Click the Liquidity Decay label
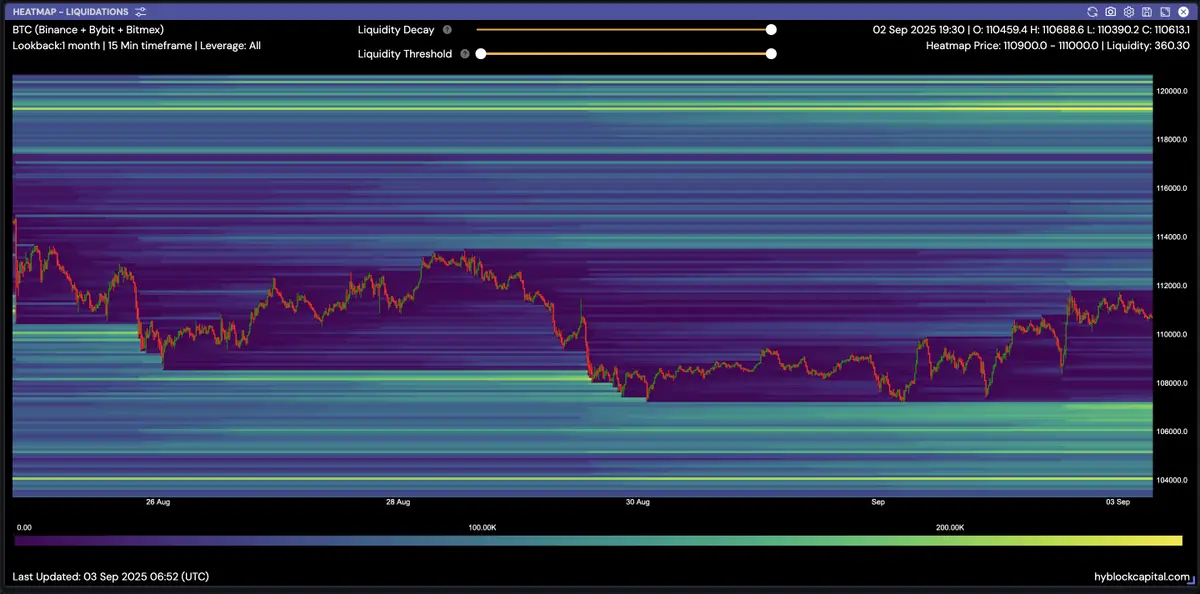Viewport: 1200px width, 594px height. 396,30
